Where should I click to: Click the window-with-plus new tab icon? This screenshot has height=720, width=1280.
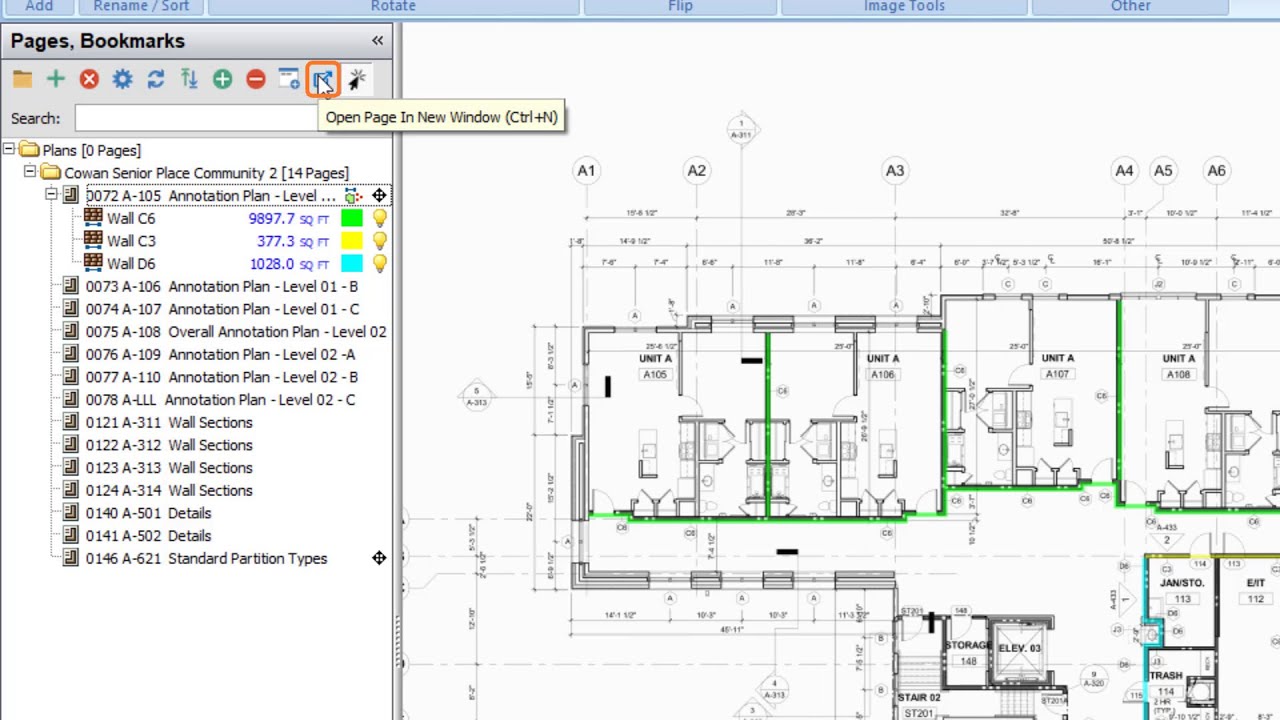tap(289, 79)
